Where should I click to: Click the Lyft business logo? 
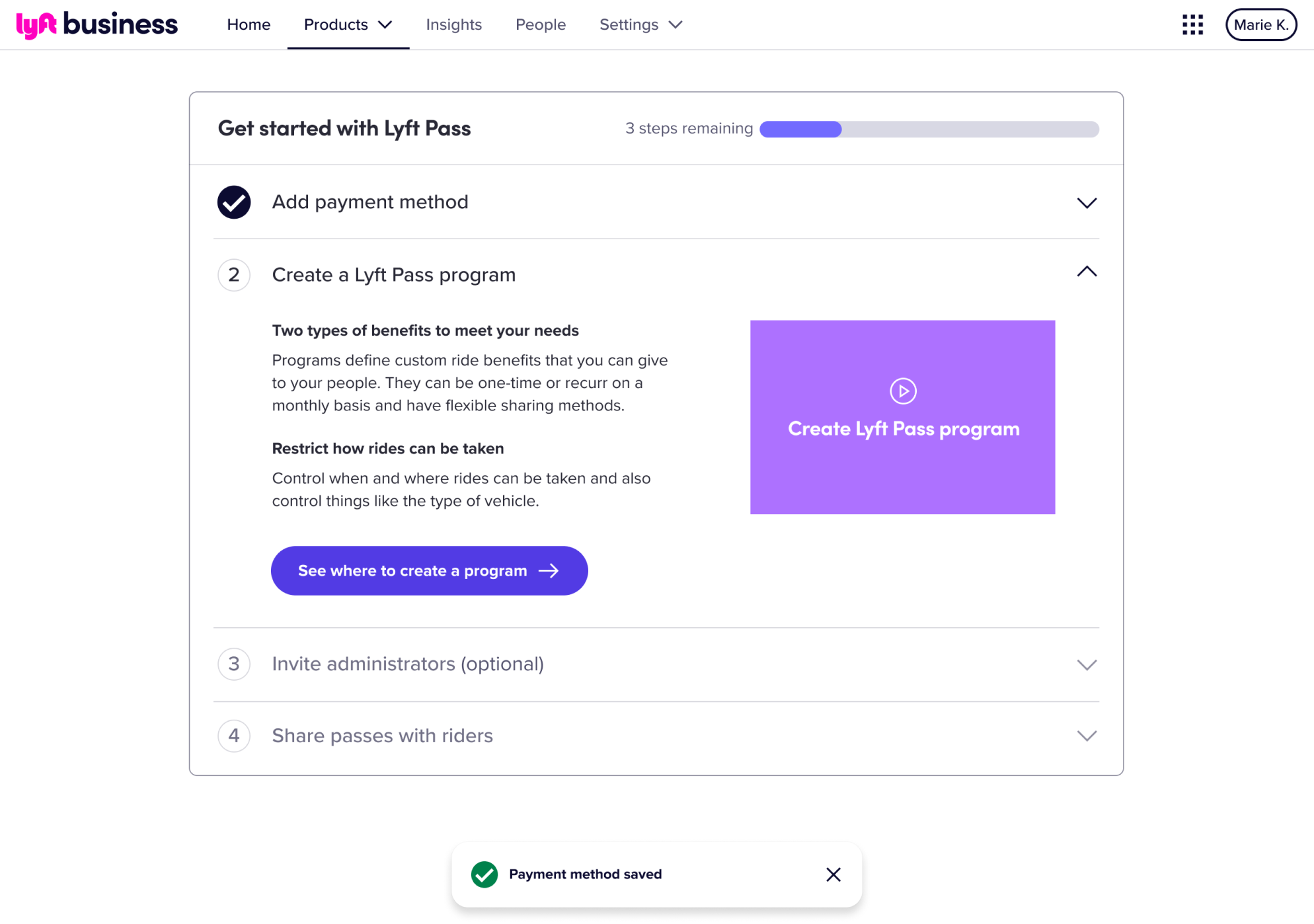(x=97, y=25)
